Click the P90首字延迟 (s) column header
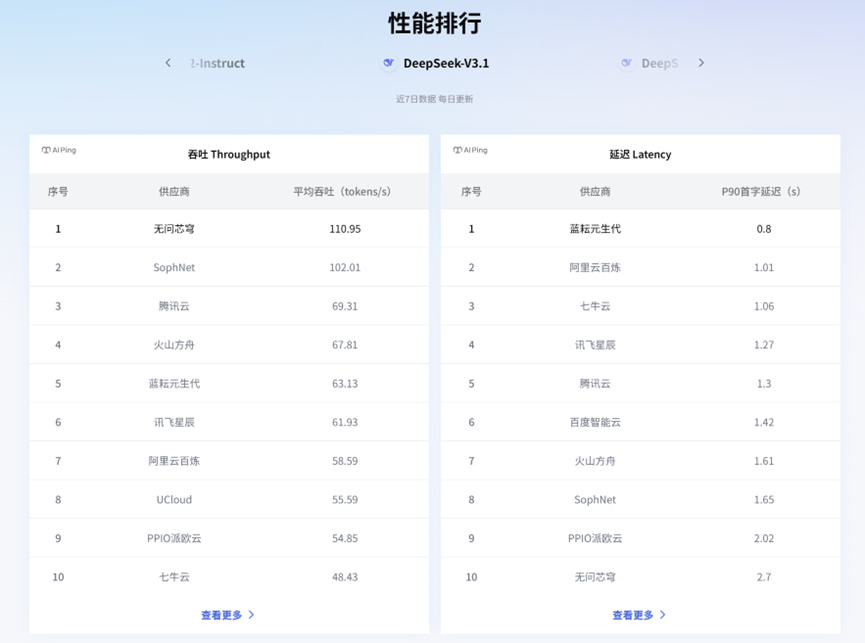Viewport: 865px width, 643px height. 761,191
